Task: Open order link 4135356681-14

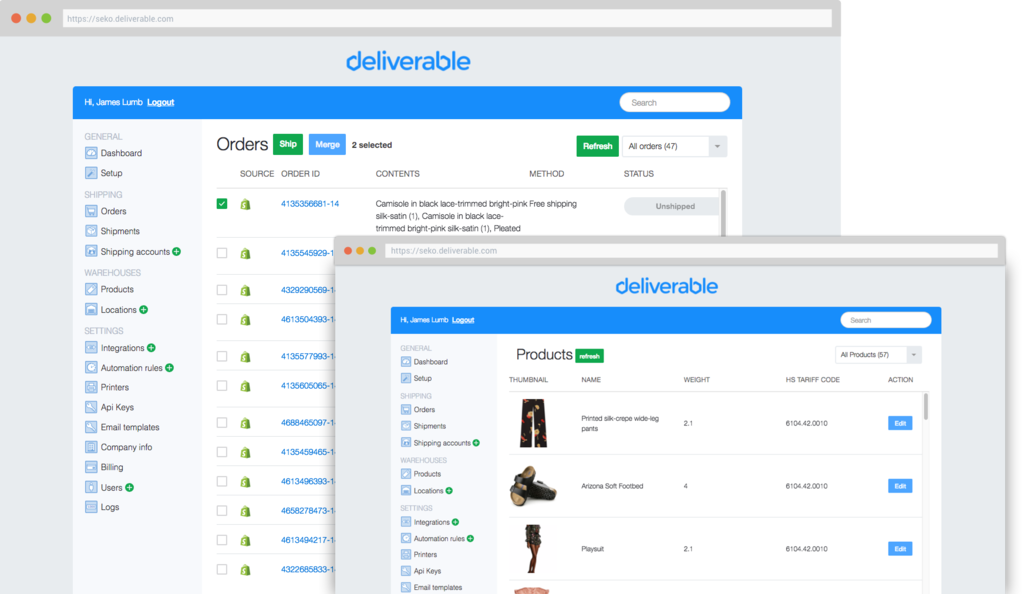Action: pyautogui.click(x=310, y=204)
